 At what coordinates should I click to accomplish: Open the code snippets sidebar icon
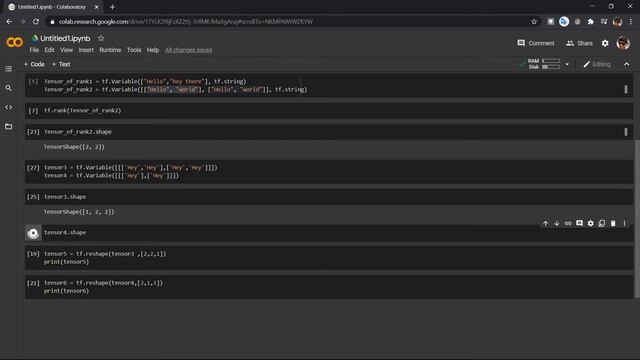click(9, 107)
